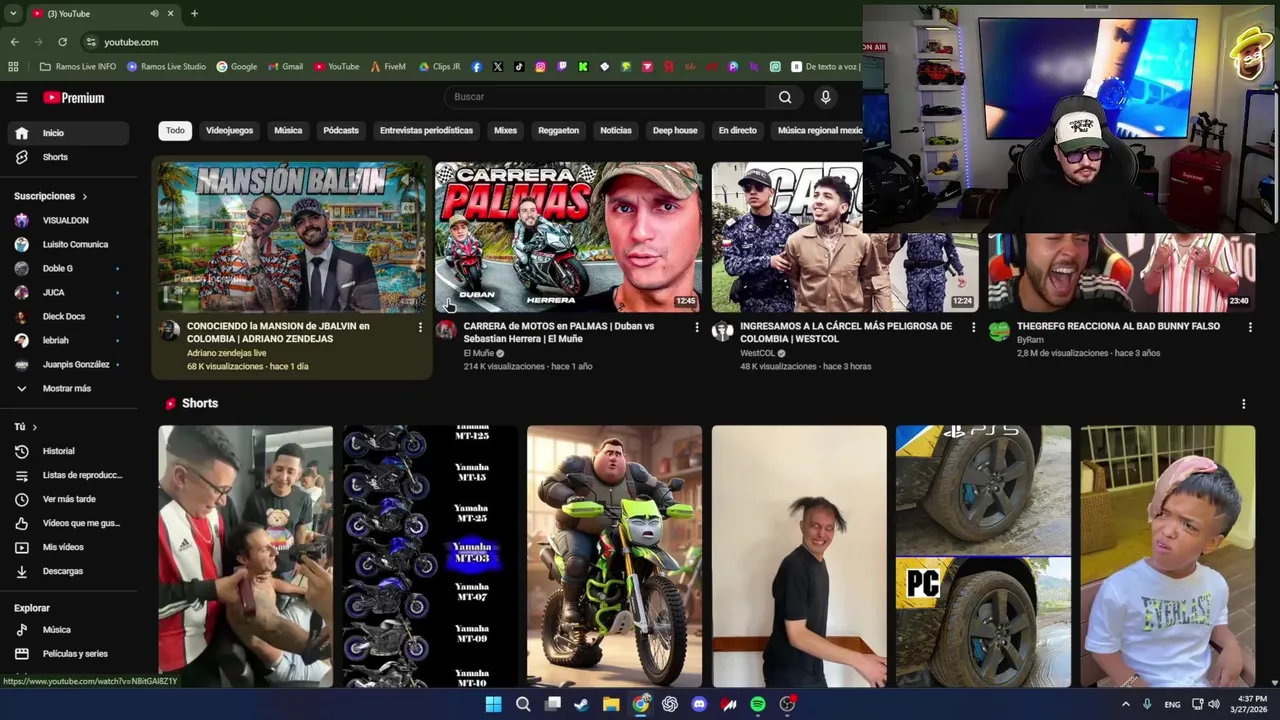
Task: Open more options for TheGrefg reacciona video
Action: (x=1250, y=327)
